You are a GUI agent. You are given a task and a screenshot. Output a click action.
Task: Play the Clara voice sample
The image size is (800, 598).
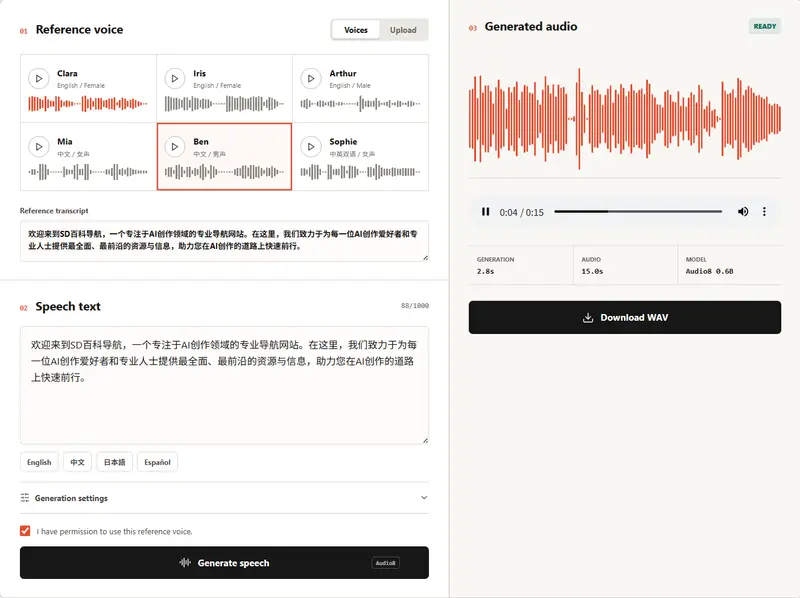pyautogui.click(x=38, y=79)
